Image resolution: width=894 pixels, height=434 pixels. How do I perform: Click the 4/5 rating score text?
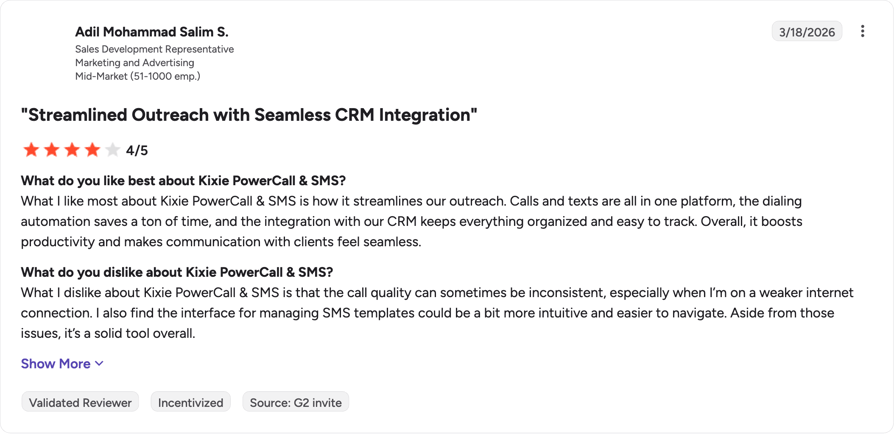coord(137,151)
